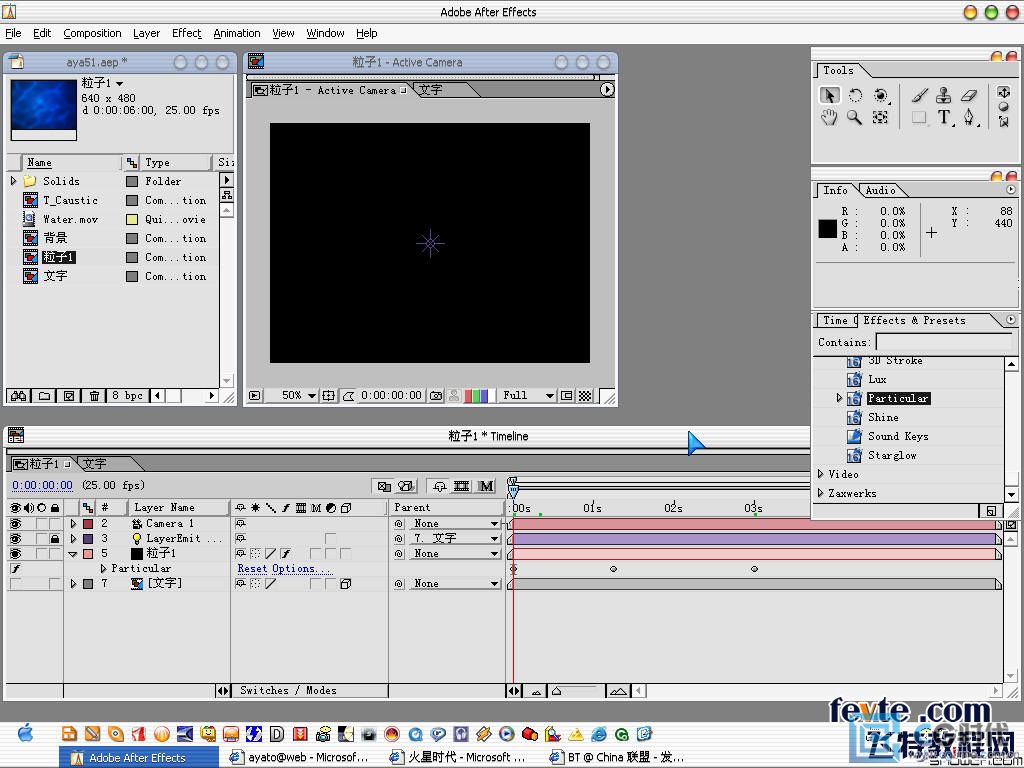Toggle the 3D switch on 文字 layer
Viewport: 1024px width, 768px height.
click(345, 584)
